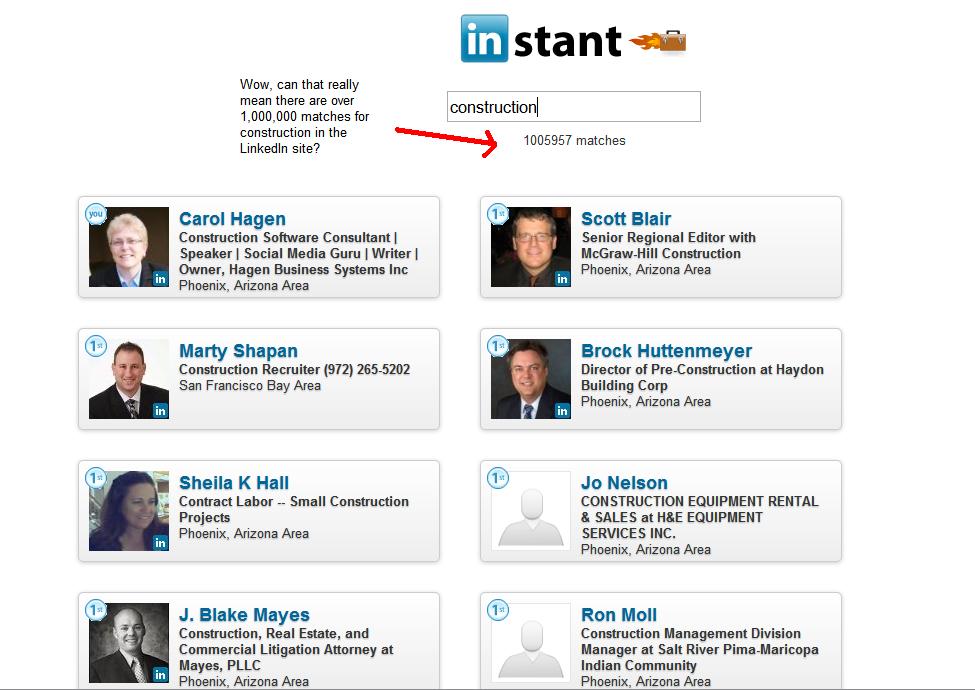Click 'SERVICES INC.' text on Jo Nelson's card
This screenshot has width=975, height=690.
(x=628, y=533)
